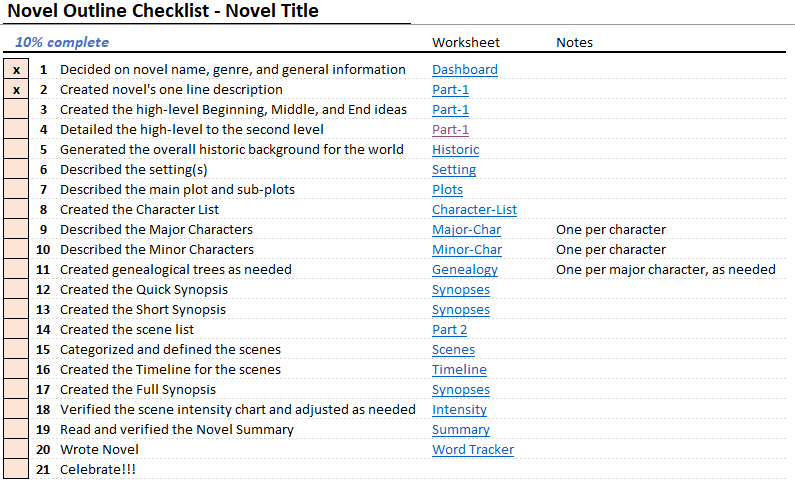The image size is (795, 487).
Task: Check the box for step 3
Action: click(17, 110)
